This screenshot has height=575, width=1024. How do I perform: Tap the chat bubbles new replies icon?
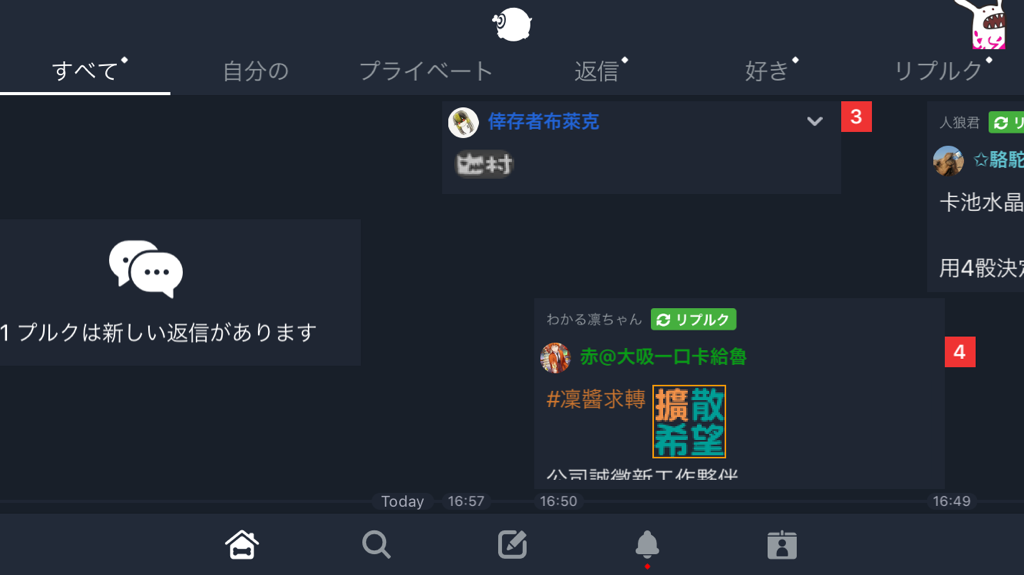146,269
